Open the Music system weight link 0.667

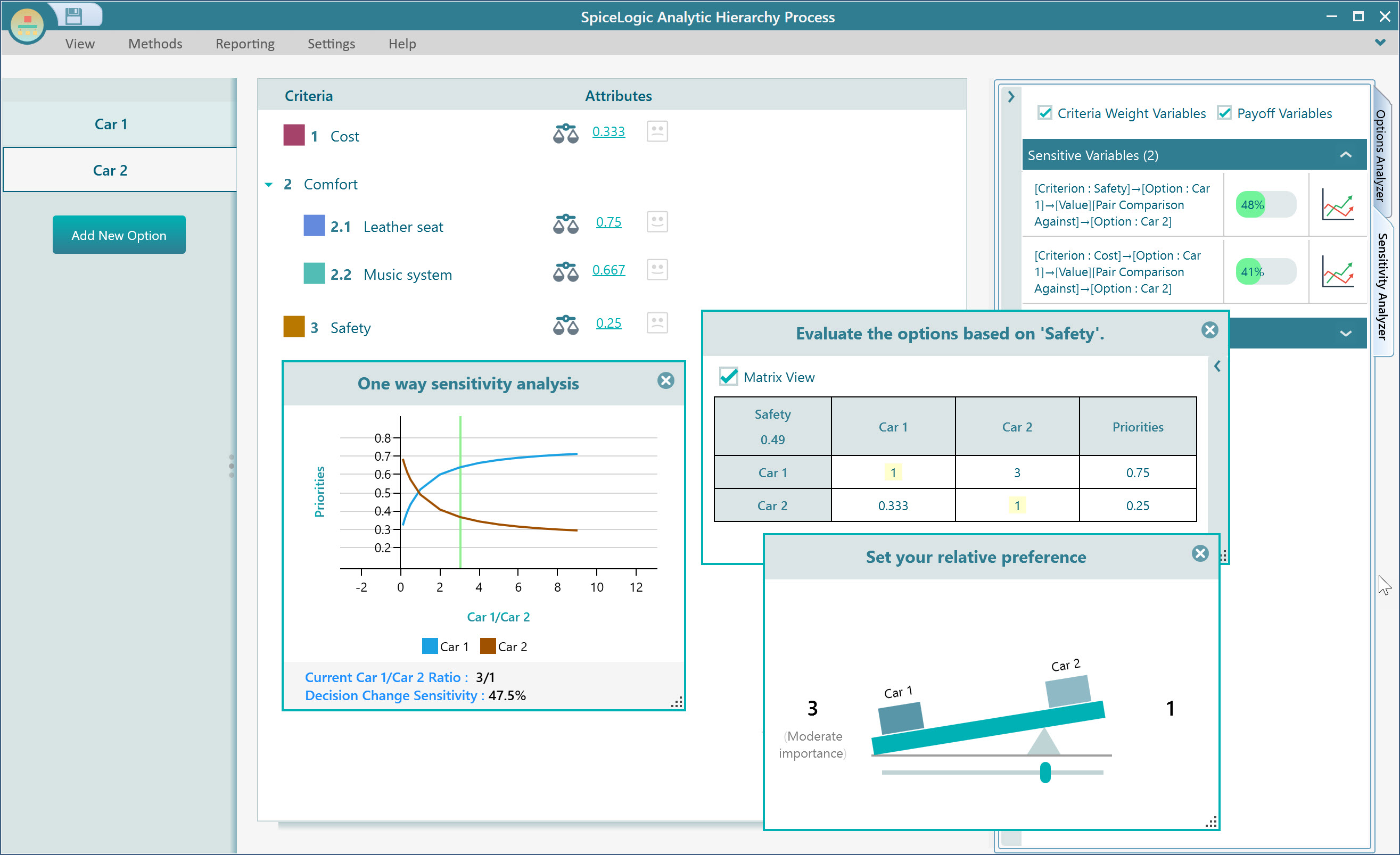tap(608, 269)
